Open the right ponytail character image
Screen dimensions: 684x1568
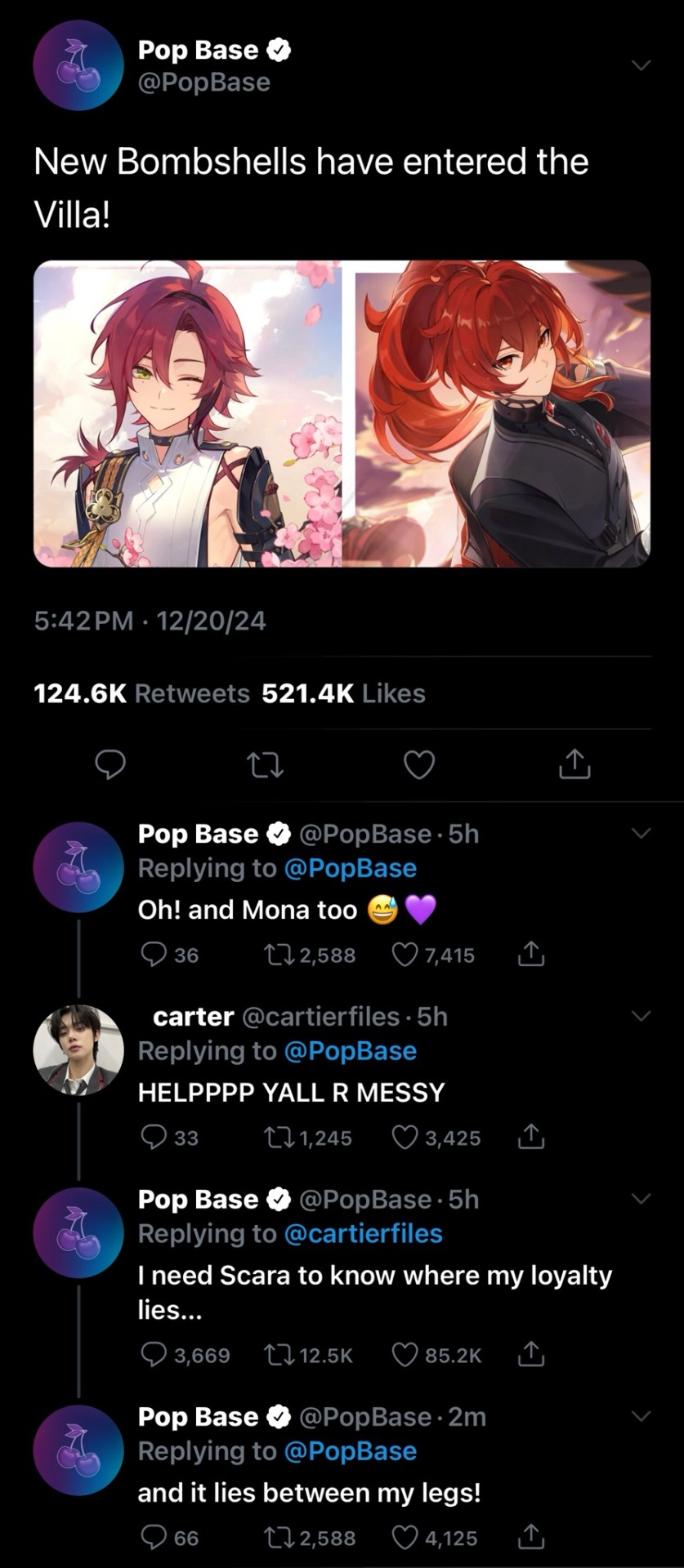(503, 413)
